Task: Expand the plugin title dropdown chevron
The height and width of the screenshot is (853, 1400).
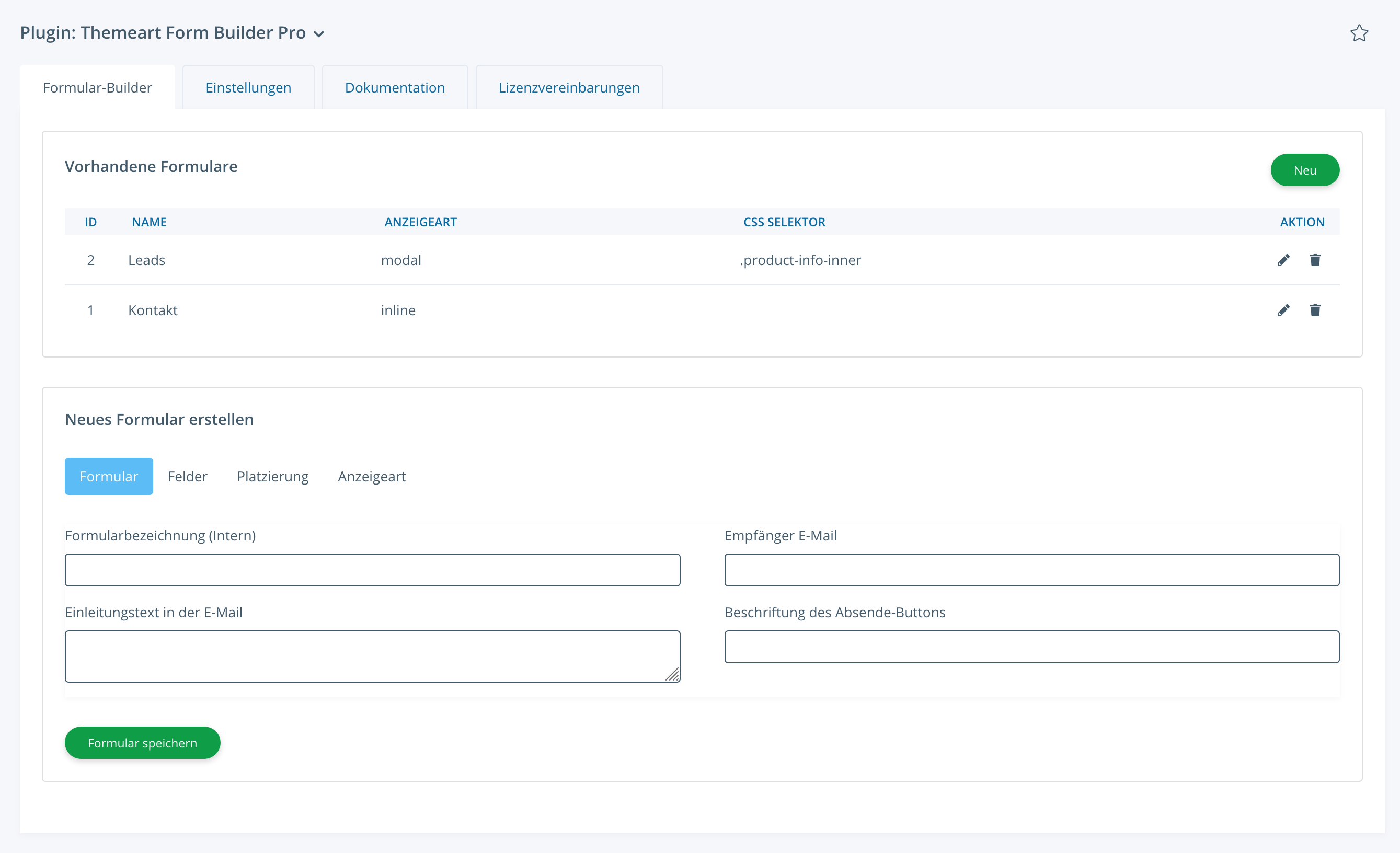Action: (319, 34)
